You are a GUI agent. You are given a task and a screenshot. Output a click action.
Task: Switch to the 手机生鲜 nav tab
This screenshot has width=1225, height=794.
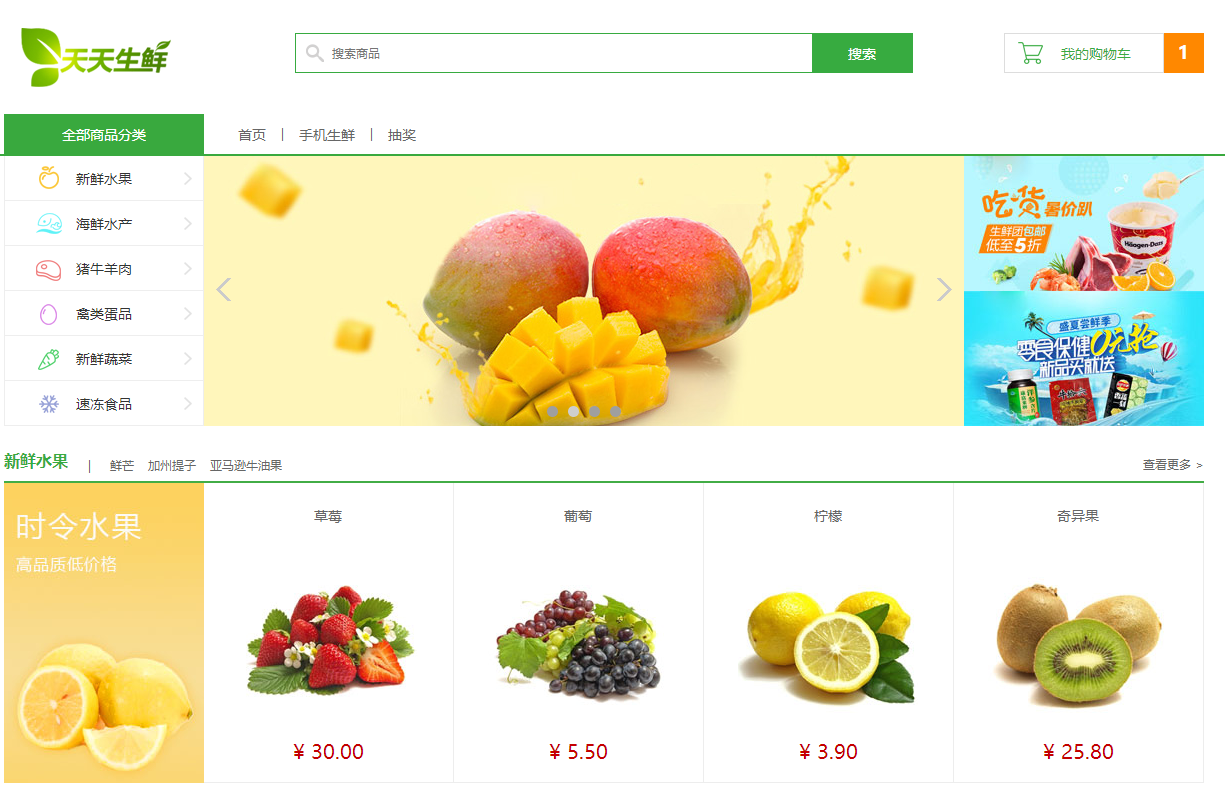click(327, 135)
